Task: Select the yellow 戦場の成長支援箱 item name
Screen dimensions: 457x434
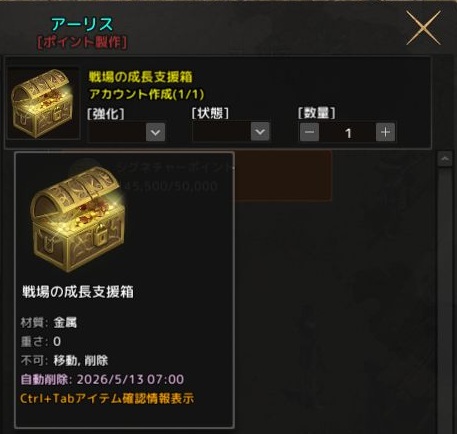Action: (140, 77)
